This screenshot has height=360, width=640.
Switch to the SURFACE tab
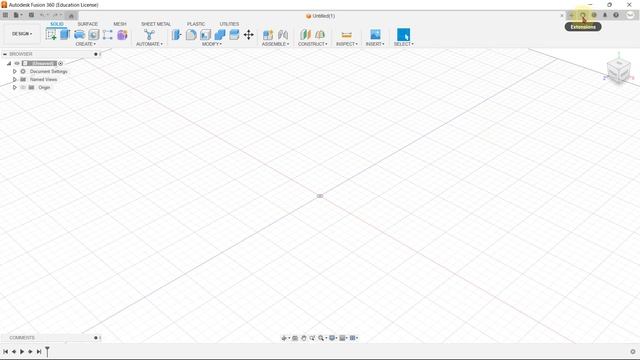[x=87, y=24]
